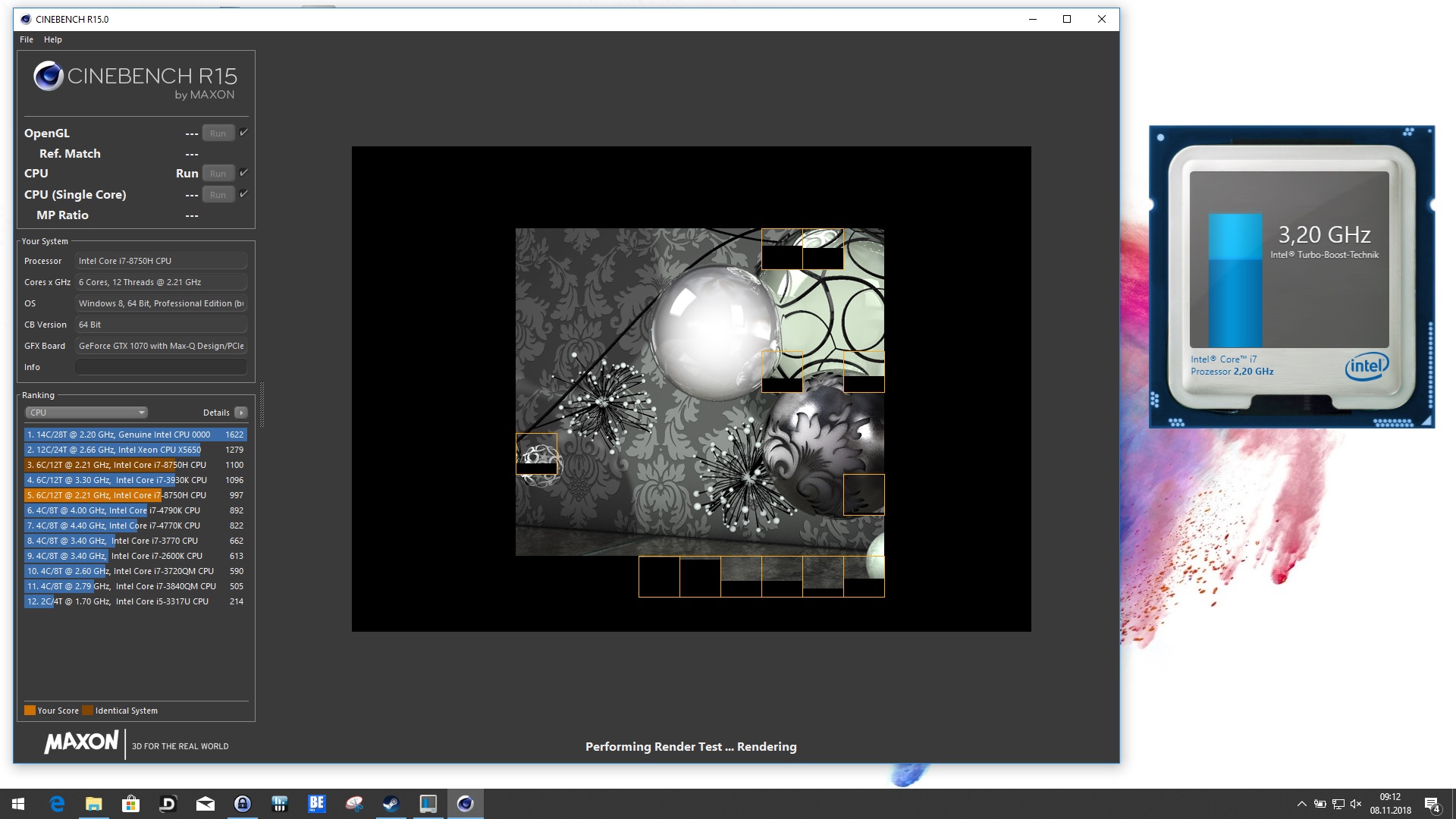Open File Explorer from the taskbar
The width and height of the screenshot is (1456, 819).
(x=94, y=804)
